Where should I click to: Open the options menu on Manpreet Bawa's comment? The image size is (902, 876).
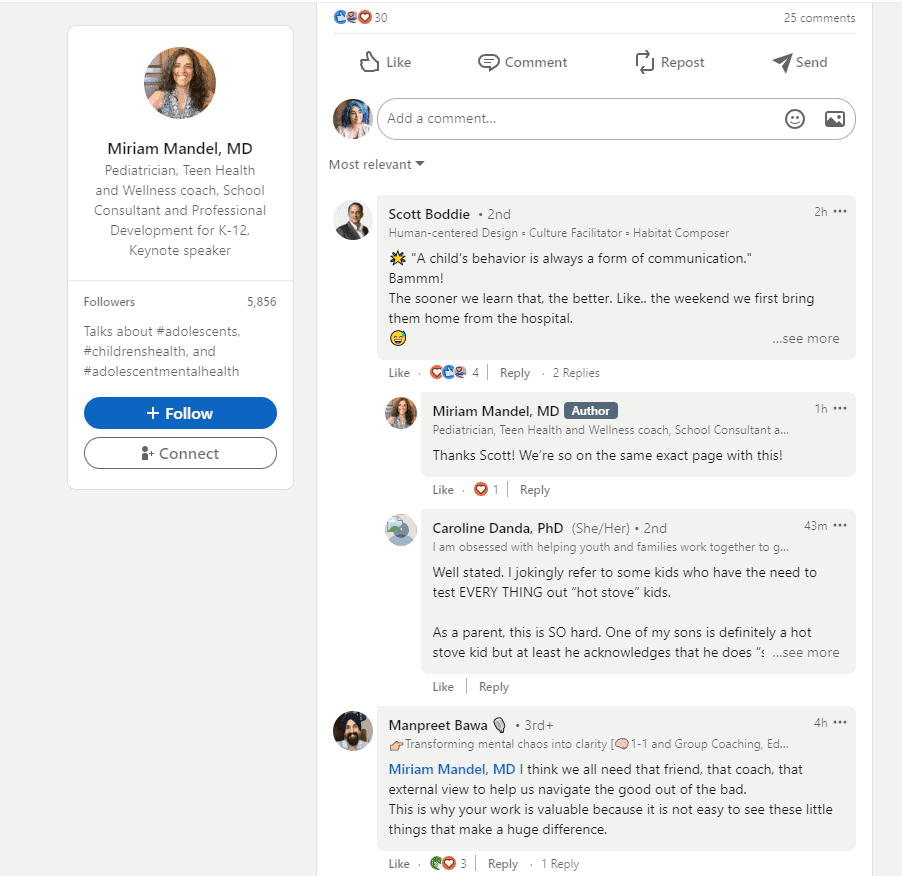click(840, 722)
